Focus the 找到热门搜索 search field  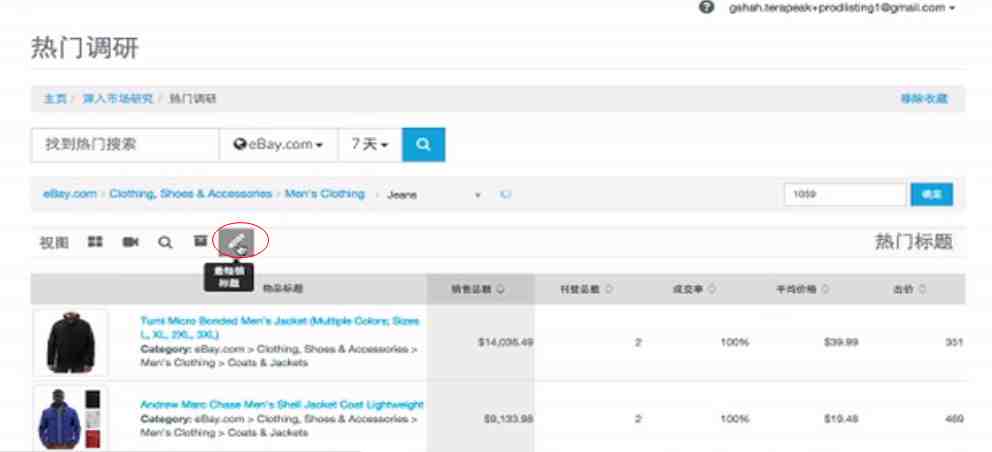point(125,144)
